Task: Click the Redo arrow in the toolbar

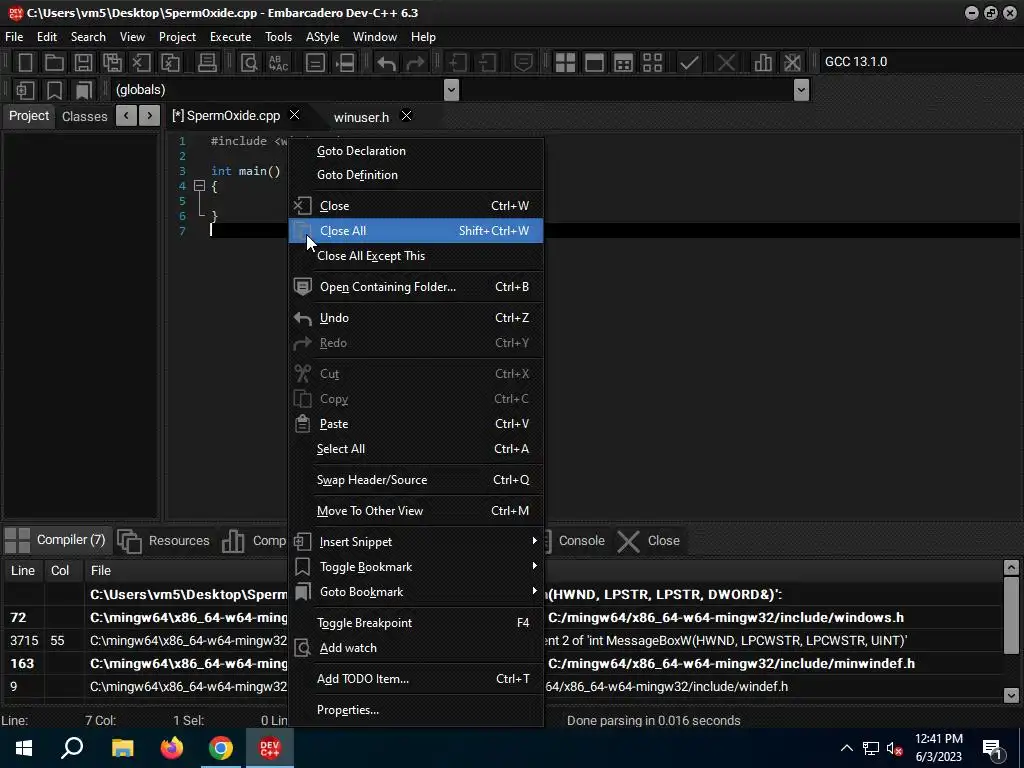Action: (x=415, y=63)
